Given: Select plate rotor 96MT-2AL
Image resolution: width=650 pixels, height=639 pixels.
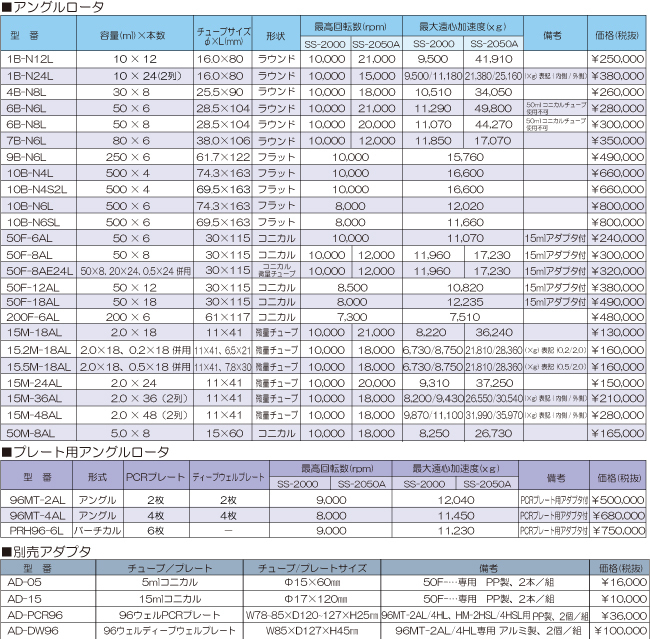Looking at the screenshot, I should coord(37,500).
